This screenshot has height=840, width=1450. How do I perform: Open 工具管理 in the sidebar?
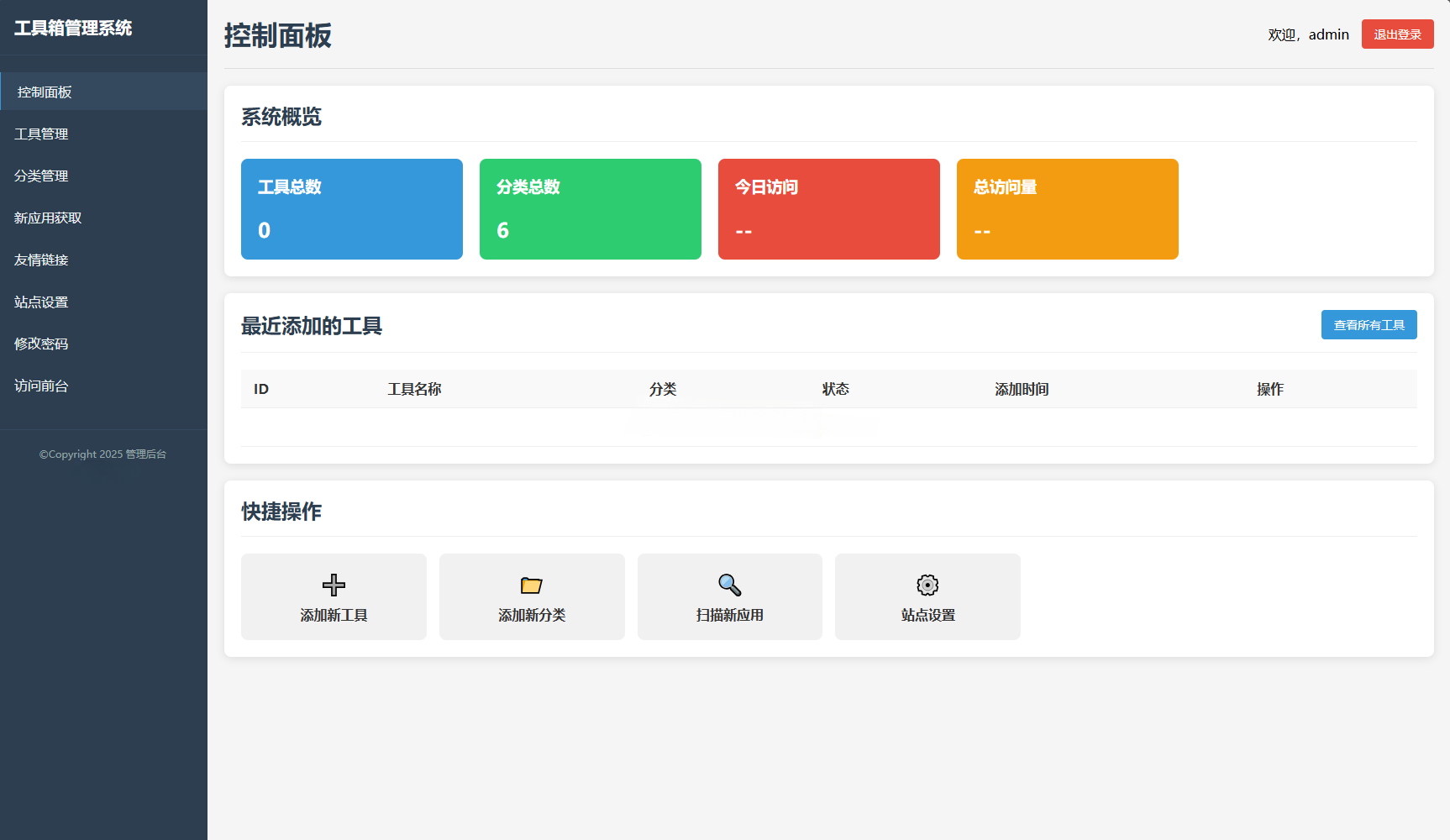[x=41, y=134]
